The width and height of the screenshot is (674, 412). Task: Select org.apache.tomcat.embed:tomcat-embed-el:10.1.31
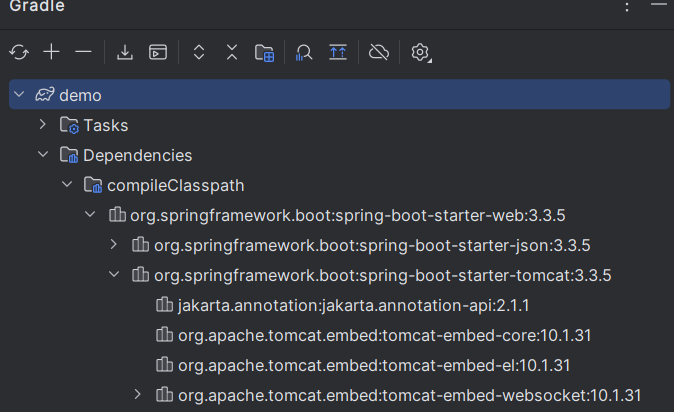374,366
